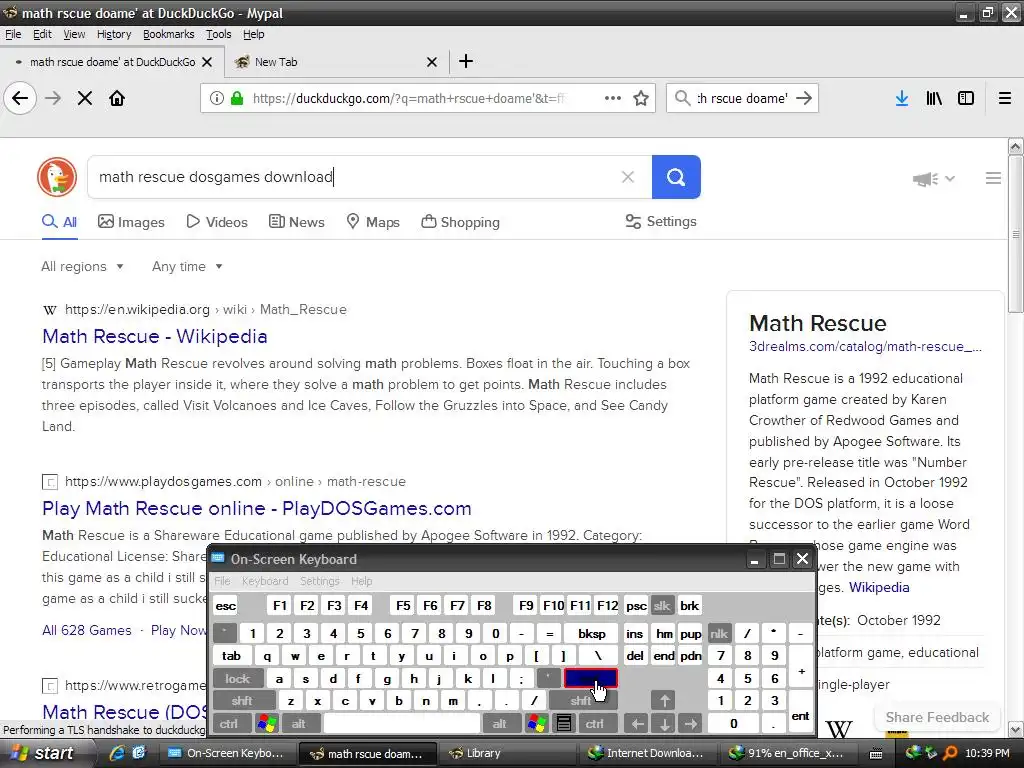1024x768 pixels.
Task: Bookmark this page with the star icon
Action: click(641, 99)
